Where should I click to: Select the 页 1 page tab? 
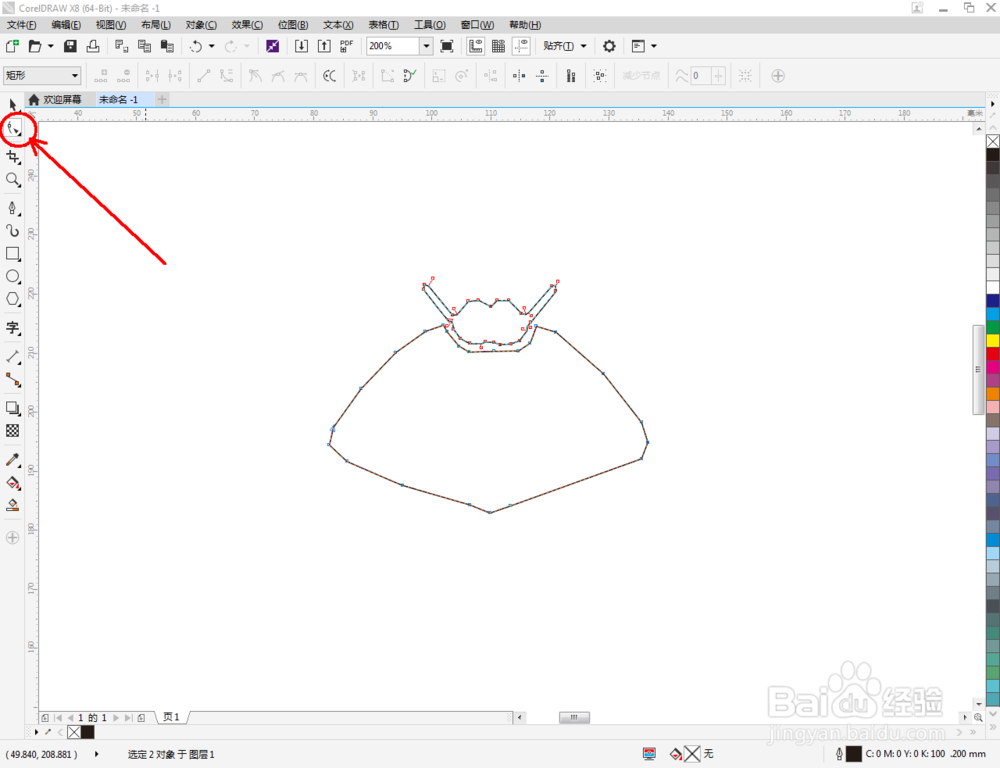tap(172, 717)
